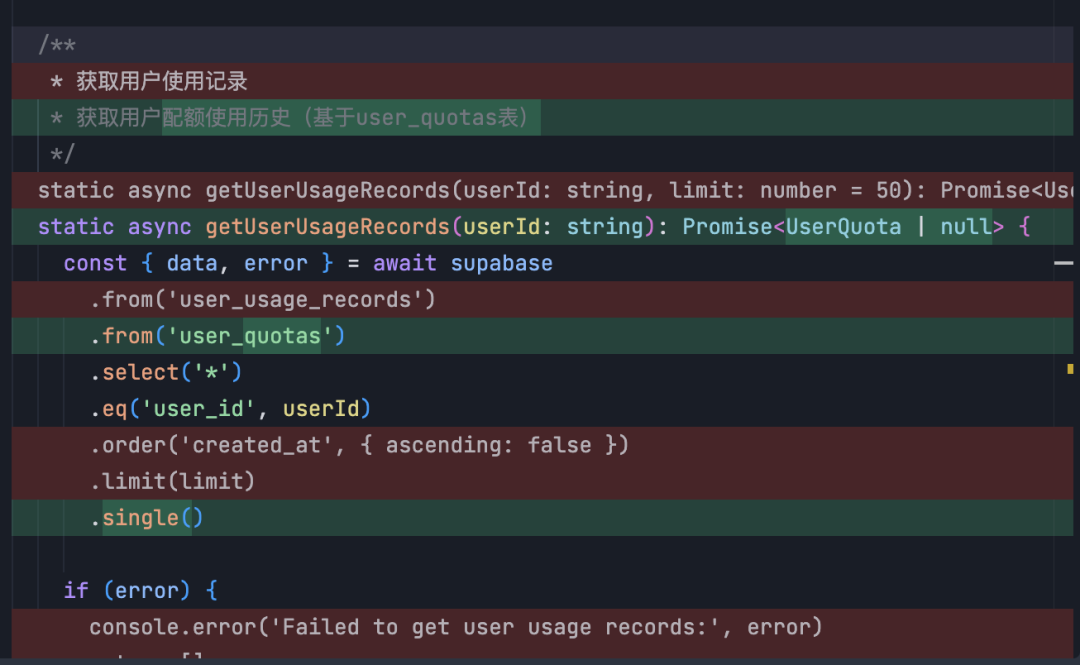This screenshot has height=665, width=1080.
Task: Click the yellow marker in the scrollbar gutter
Action: (x=1070, y=369)
